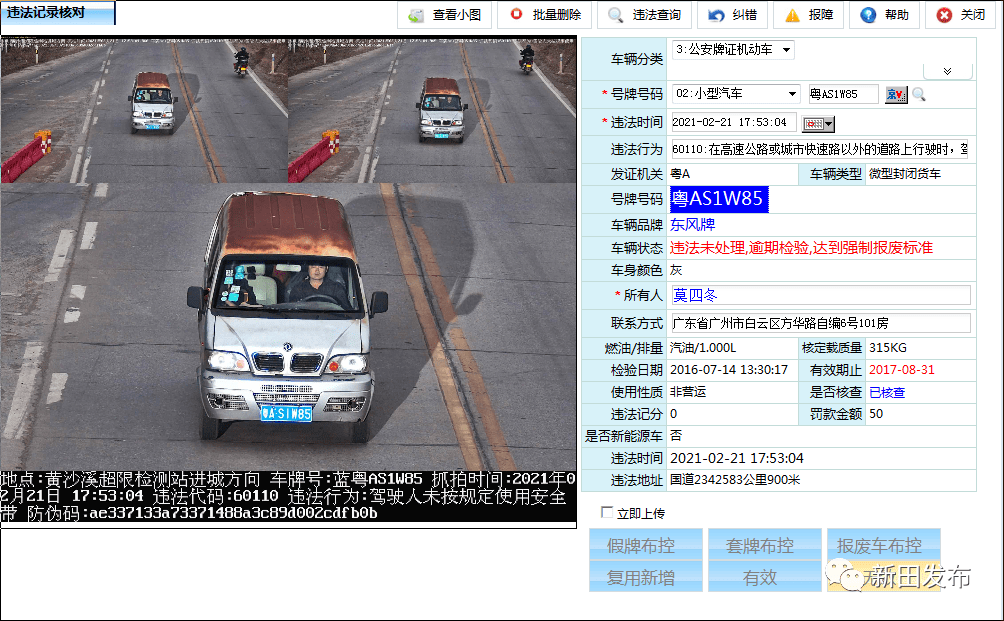Screen dimensions: 1004x621
Task: Click the 纠错 error correction button
Action: point(731,15)
